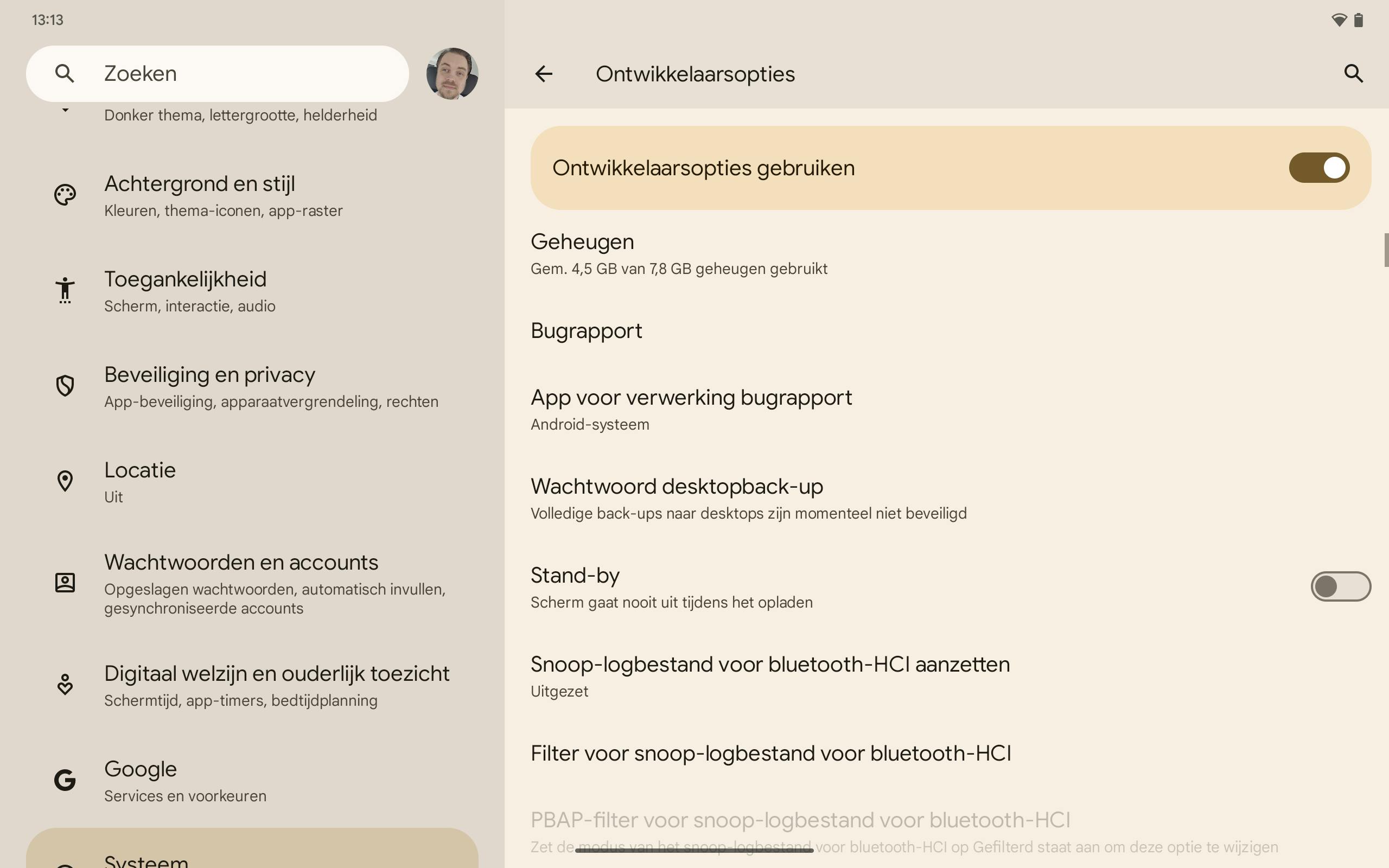Open Wachtwoord desktopback-up setting

pyautogui.click(x=748, y=497)
